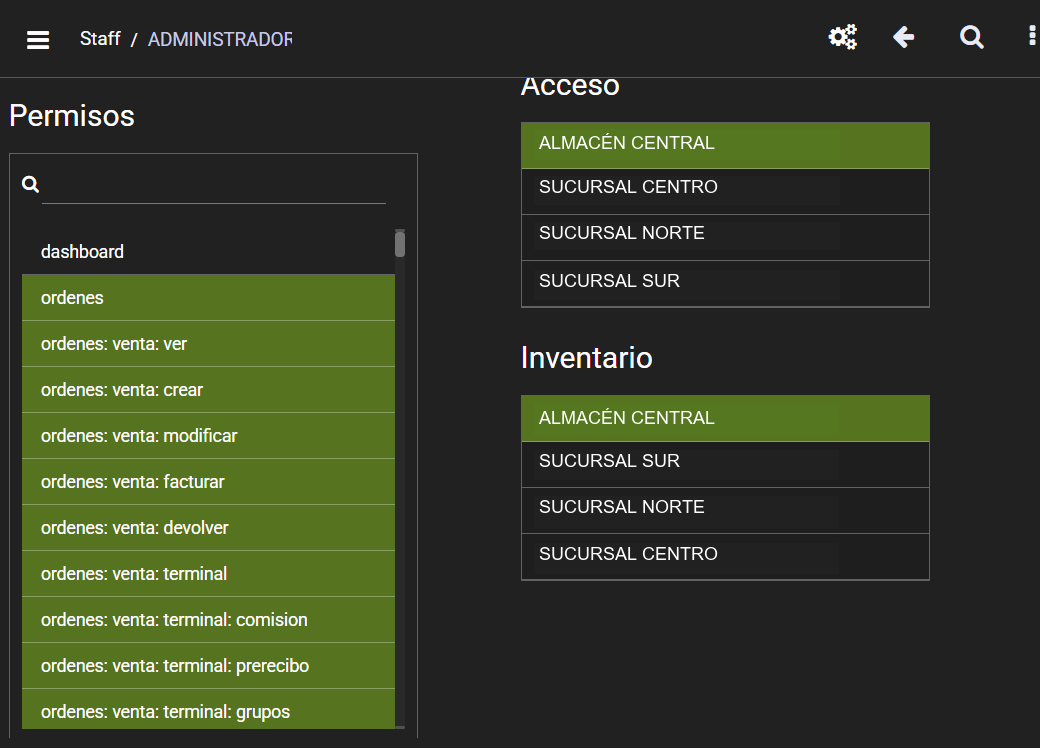This screenshot has width=1040, height=748.
Task: Toggle permission ordenes: venta: terminal: grupos
Action: pyautogui.click(x=208, y=709)
